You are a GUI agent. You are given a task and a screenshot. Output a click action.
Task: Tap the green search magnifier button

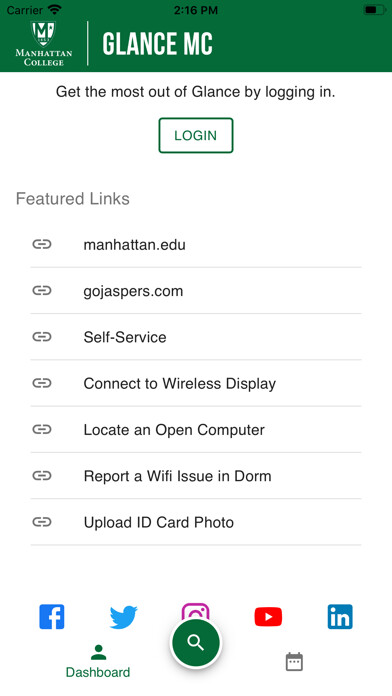pos(196,643)
